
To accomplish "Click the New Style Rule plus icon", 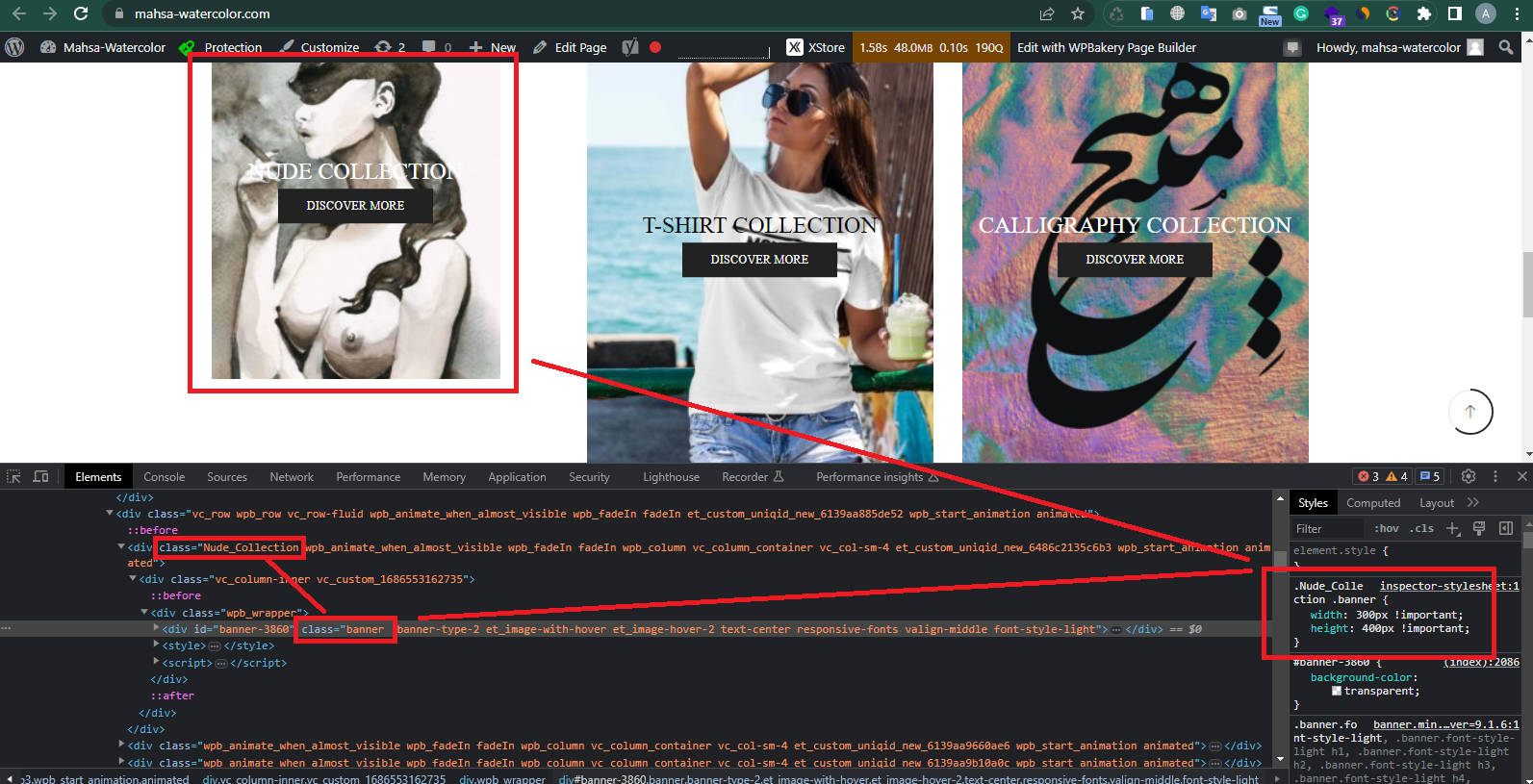I will [x=1453, y=528].
